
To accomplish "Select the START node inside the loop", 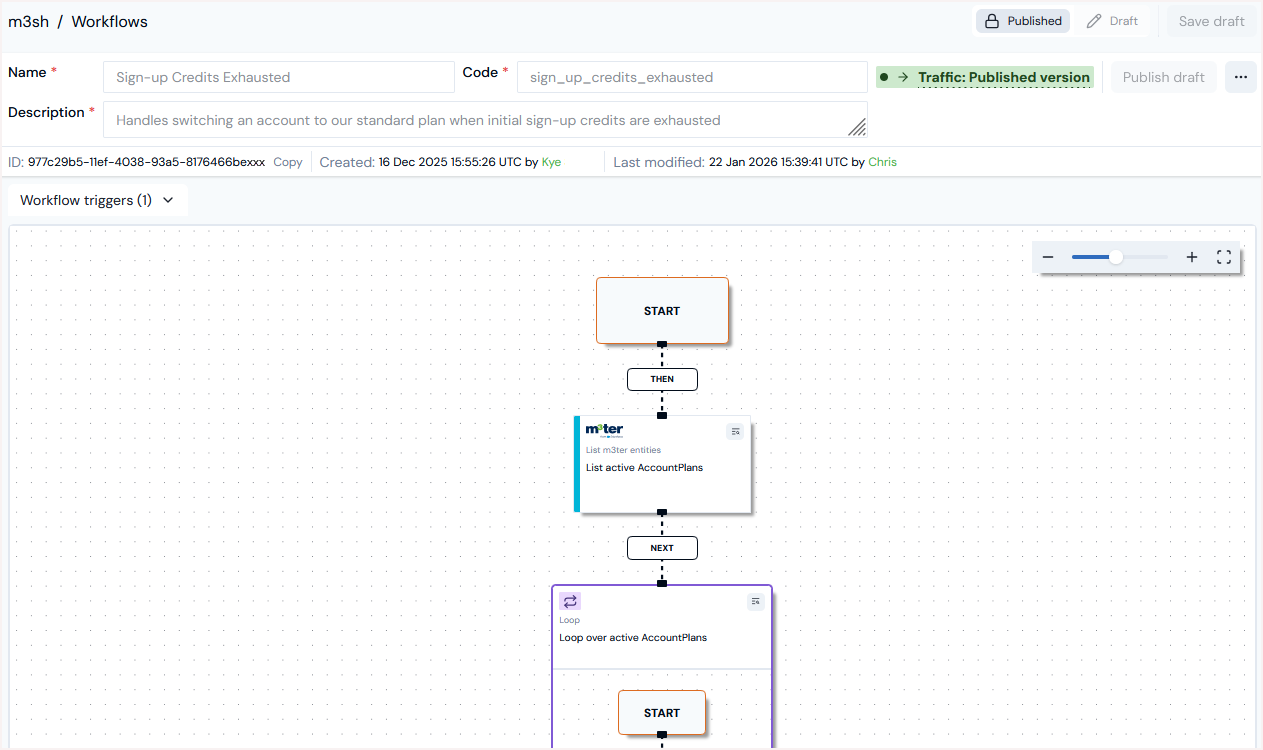I will pyautogui.click(x=662, y=713).
